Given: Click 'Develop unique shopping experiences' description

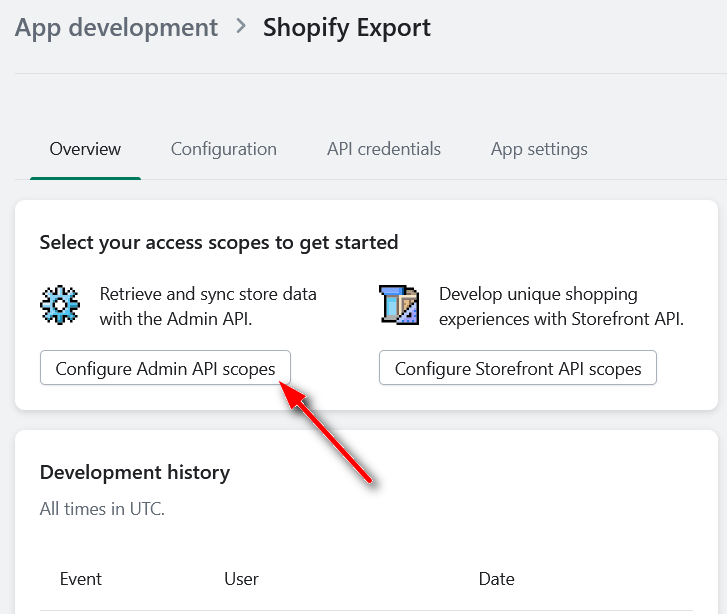Looking at the screenshot, I should tap(561, 307).
